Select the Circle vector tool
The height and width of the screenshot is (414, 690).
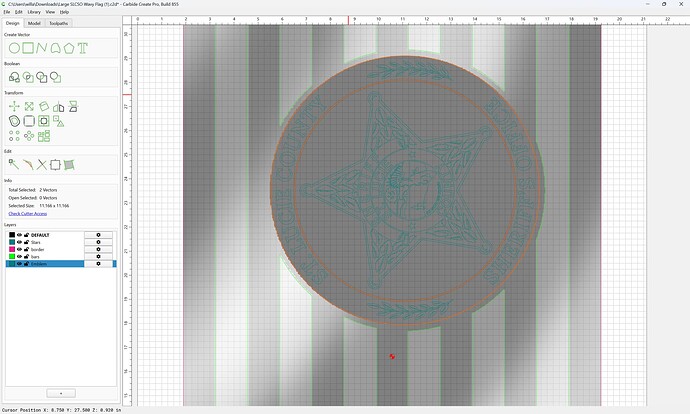(x=14, y=48)
